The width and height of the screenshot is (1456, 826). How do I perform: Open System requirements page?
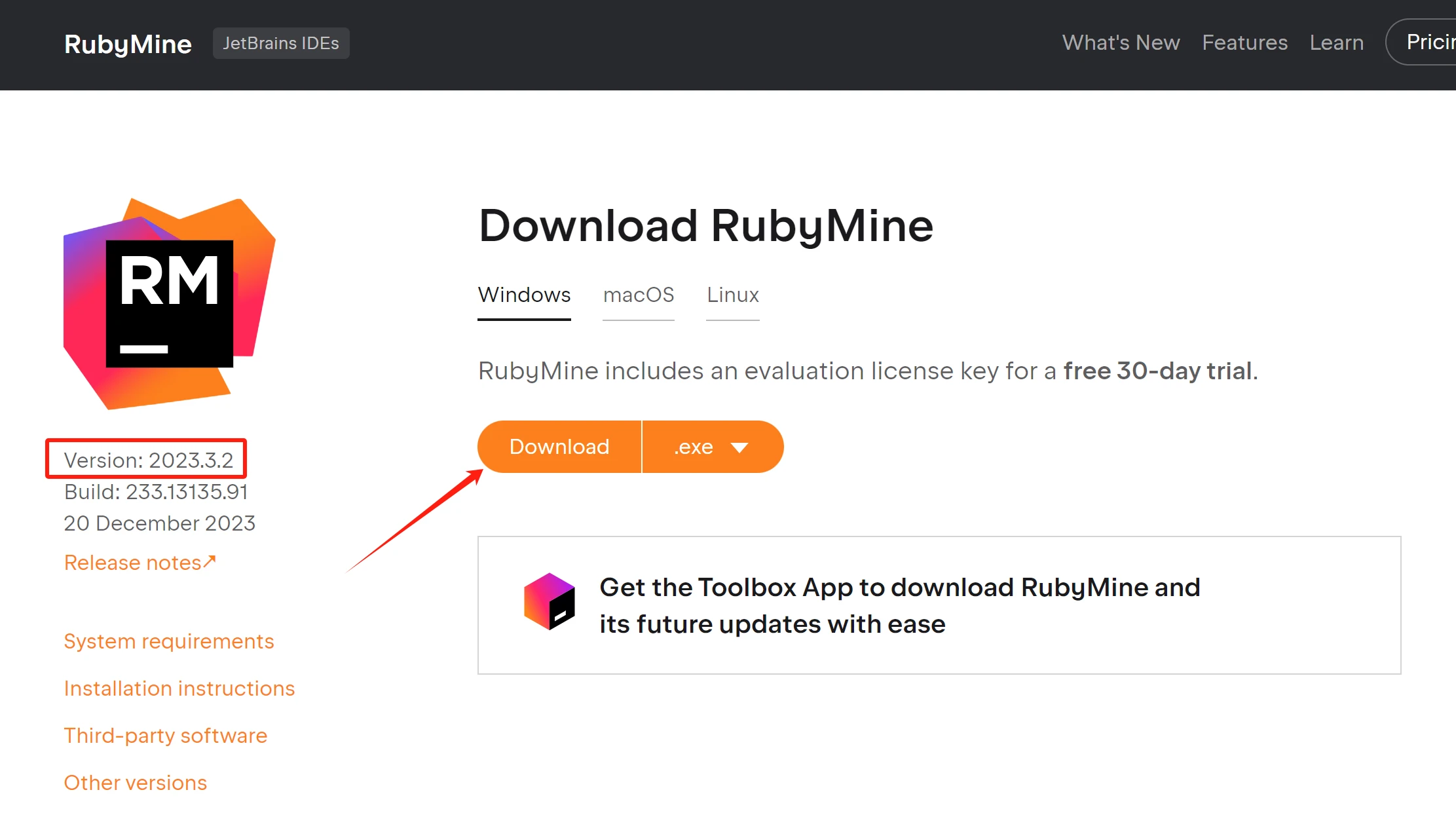169,641
